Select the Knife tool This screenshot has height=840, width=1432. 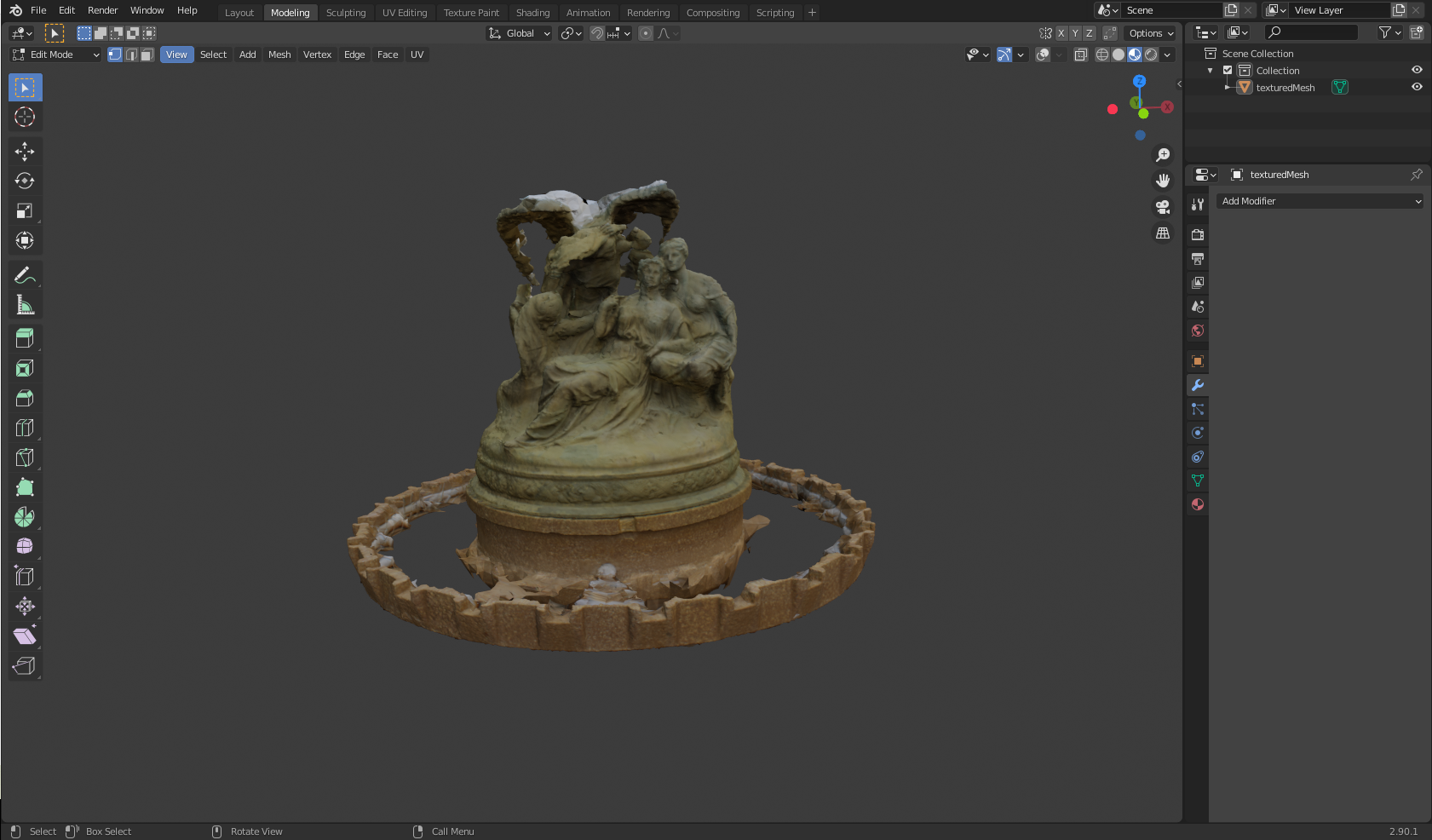click(25, 457)
